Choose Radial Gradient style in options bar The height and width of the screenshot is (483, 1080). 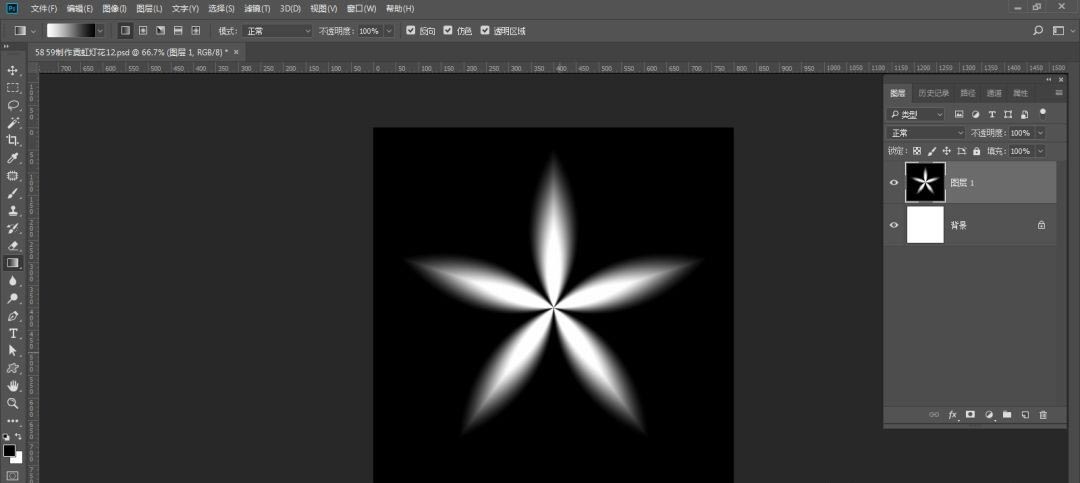143,31
